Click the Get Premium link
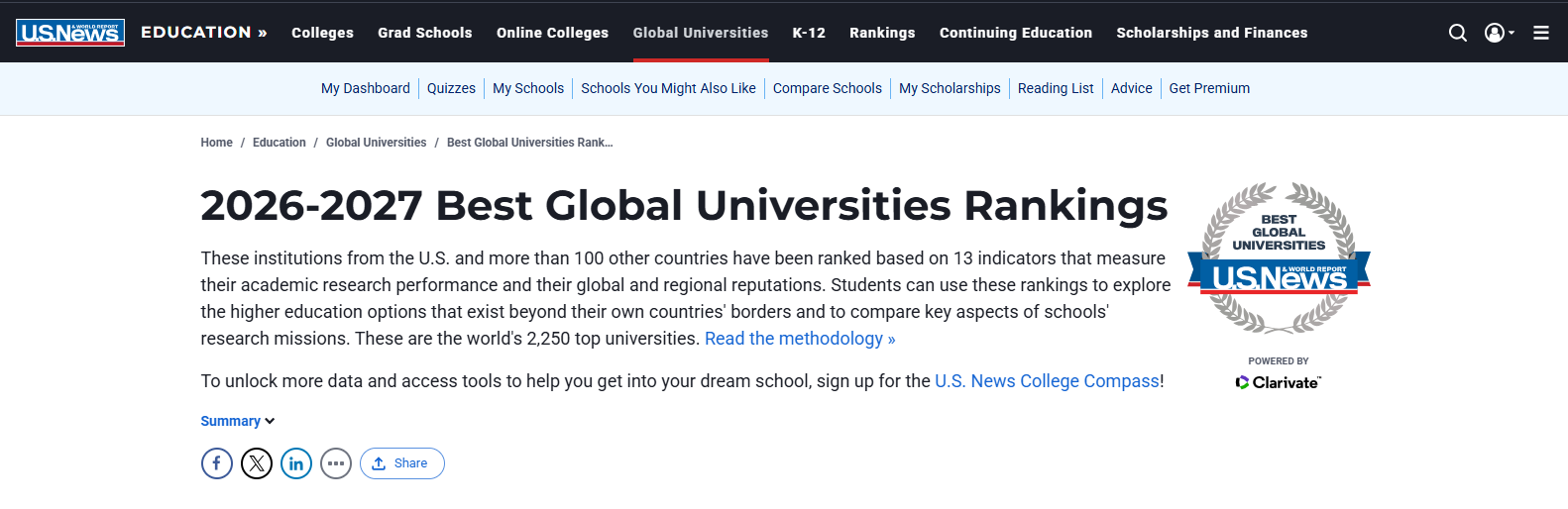1568x509 pixels. [1209, 88]
